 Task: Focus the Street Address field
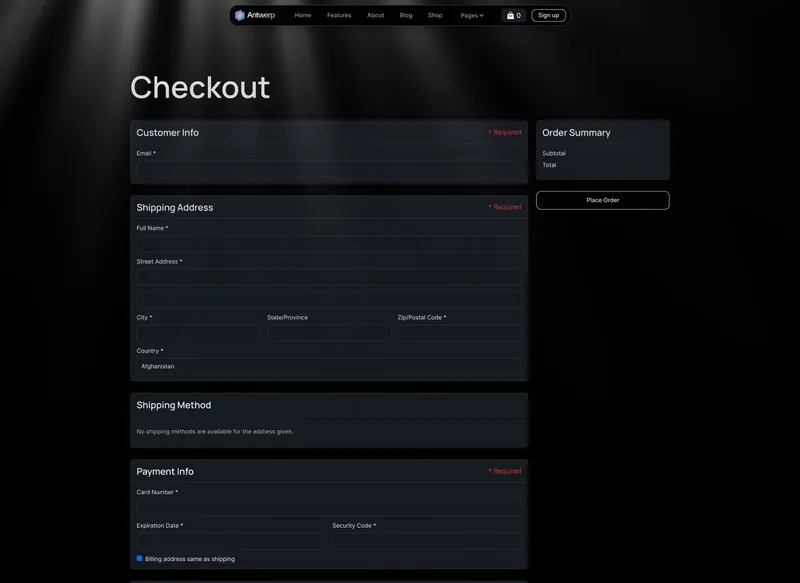(x=329, y=277)
